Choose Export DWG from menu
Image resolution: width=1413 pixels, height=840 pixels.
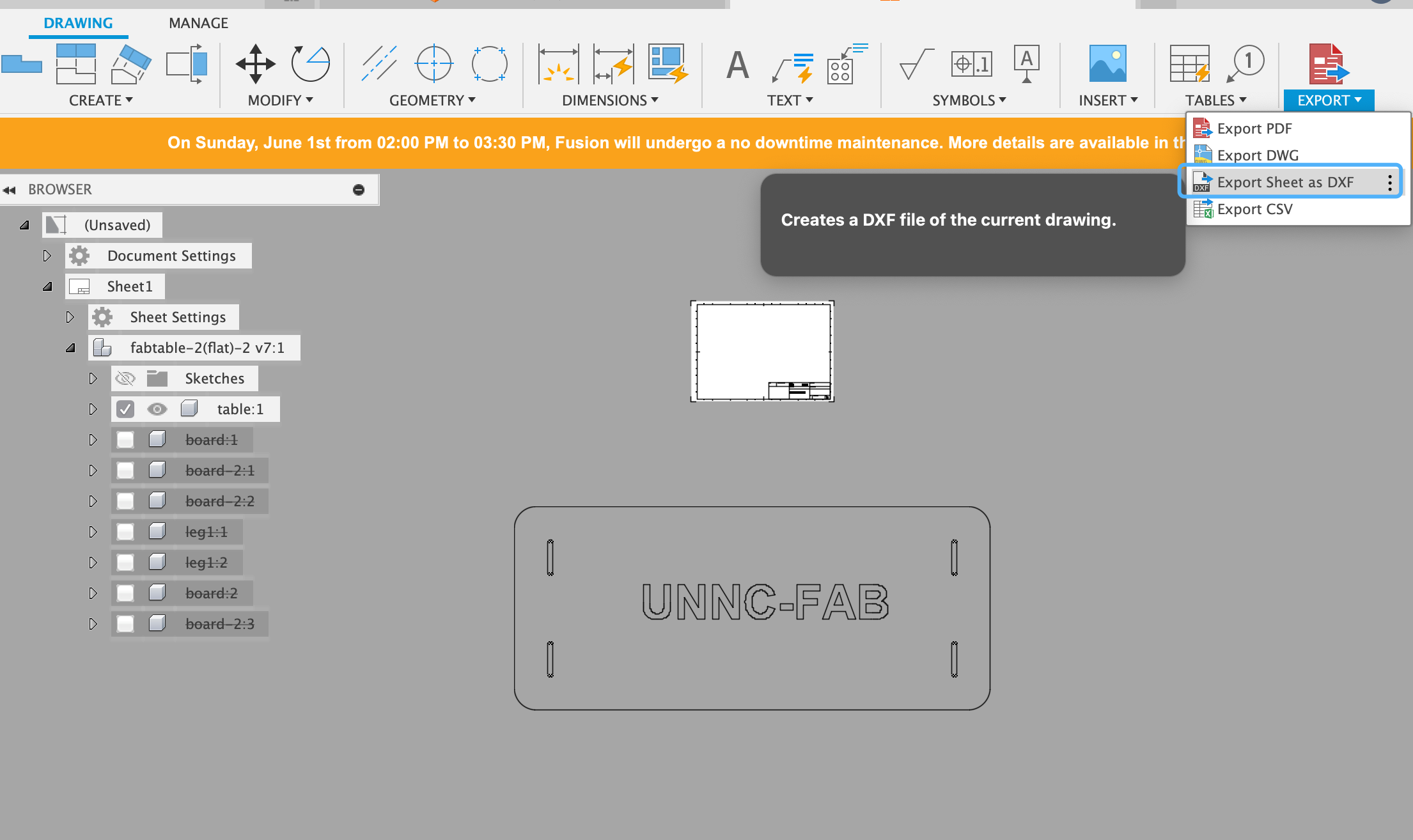click(x=1298, y=155)
